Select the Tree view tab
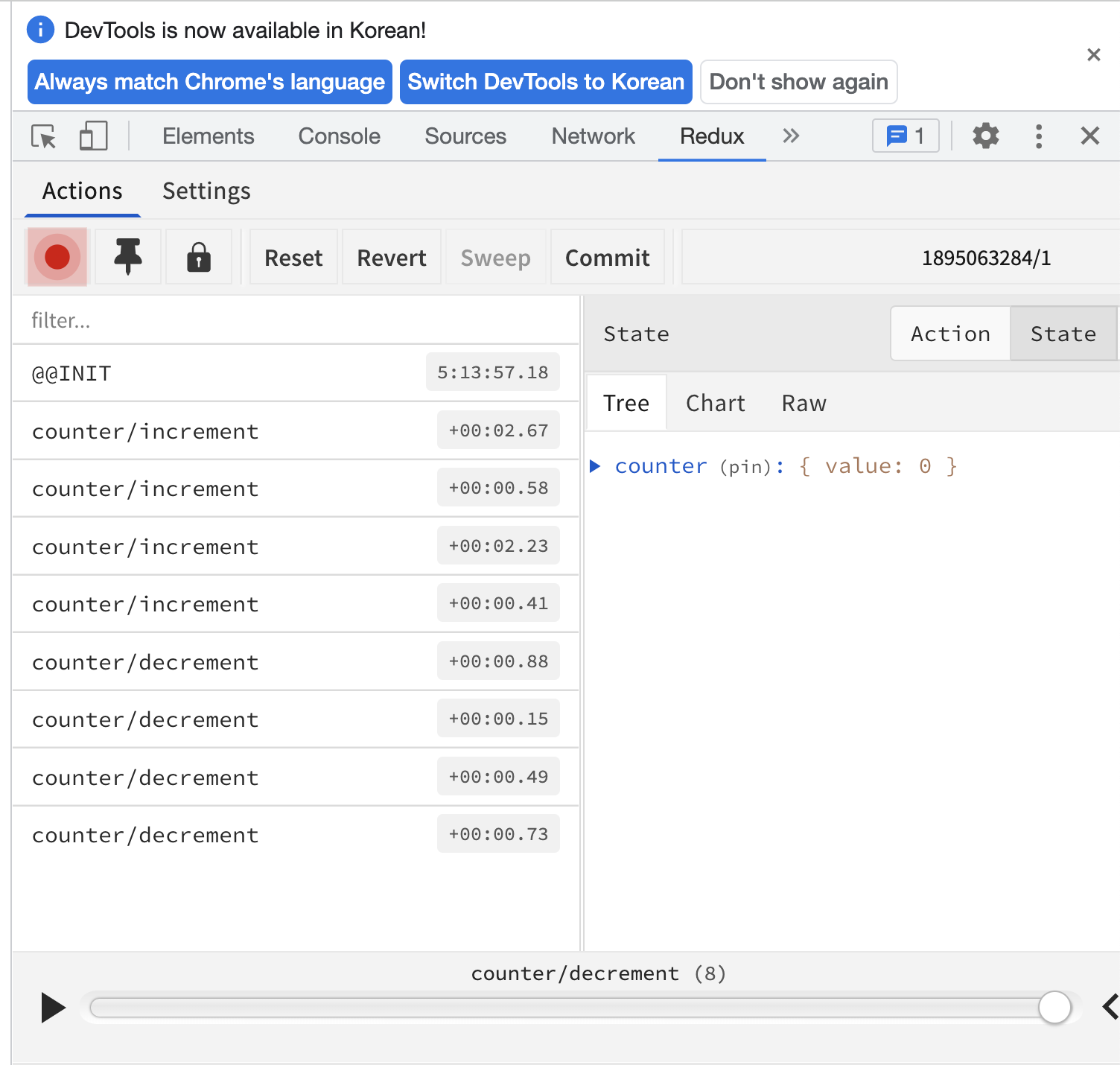 pos(626,403)
